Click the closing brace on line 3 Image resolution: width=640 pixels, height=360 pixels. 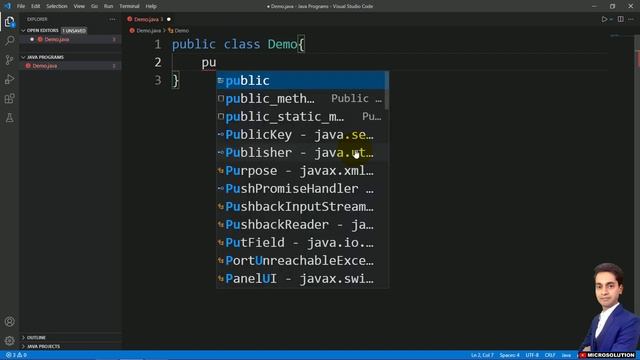click(176, 80)
